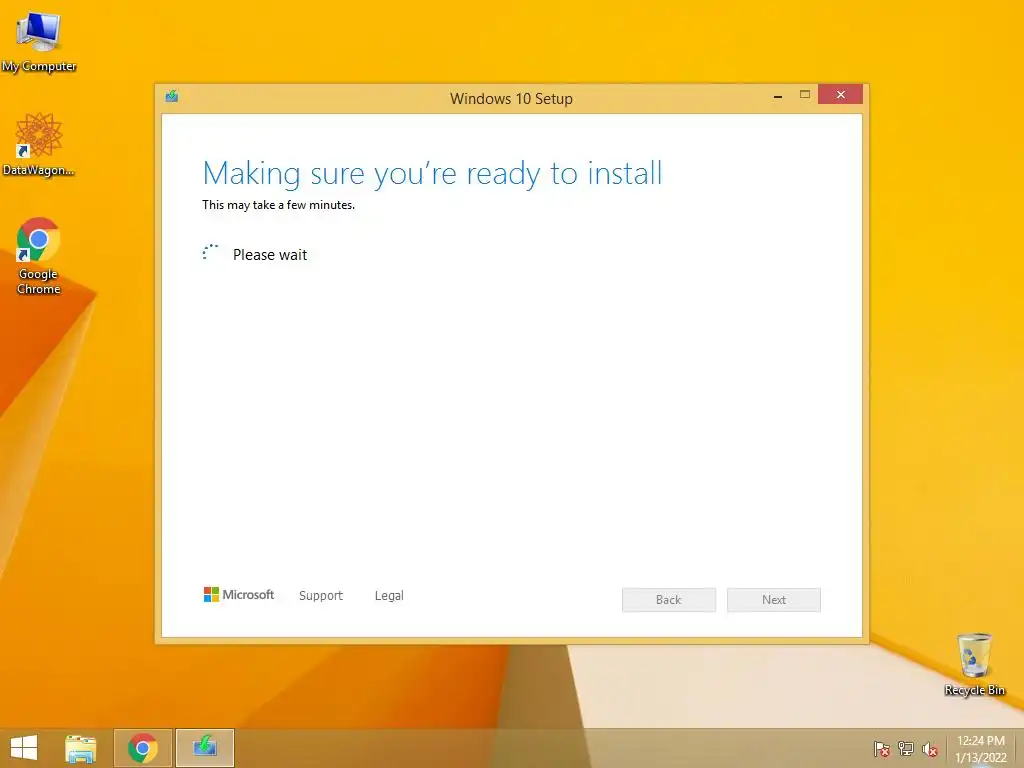Open File Explorer from the taskbar
This screenshot has width=1024, height=768.
[81, 748]
